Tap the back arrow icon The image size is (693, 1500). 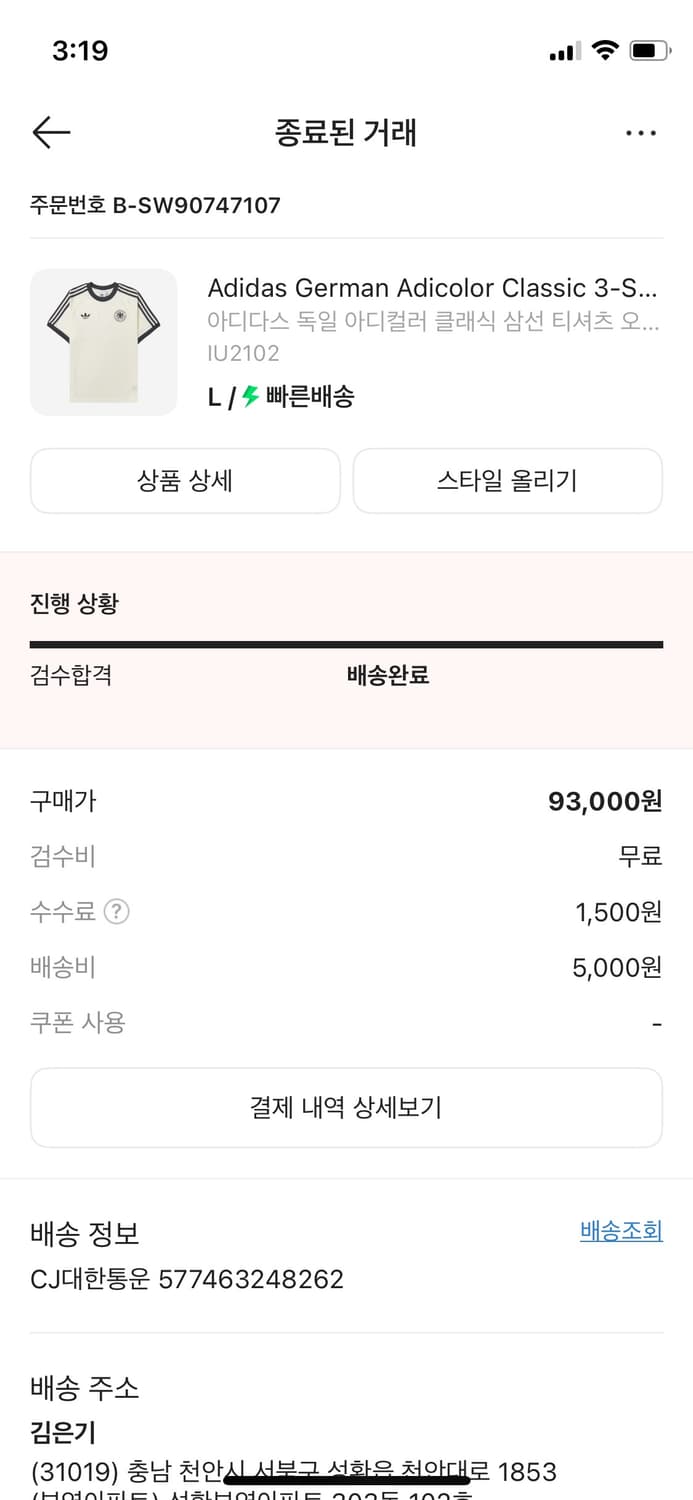coord(51,132)
